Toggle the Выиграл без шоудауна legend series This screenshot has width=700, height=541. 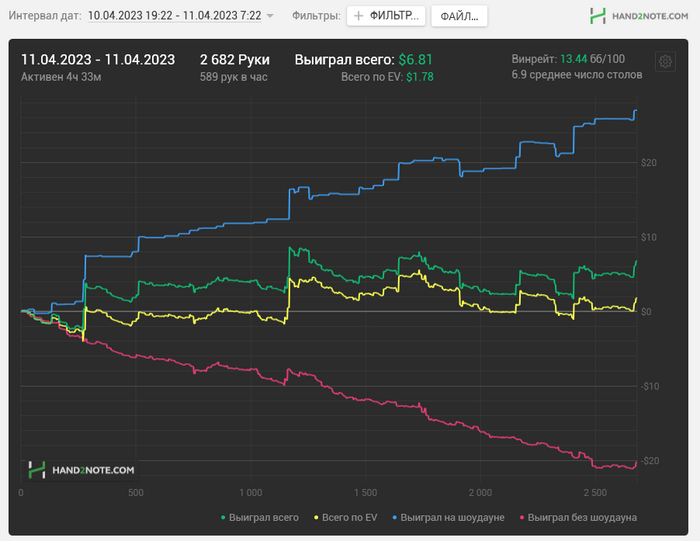pos(578,517)
